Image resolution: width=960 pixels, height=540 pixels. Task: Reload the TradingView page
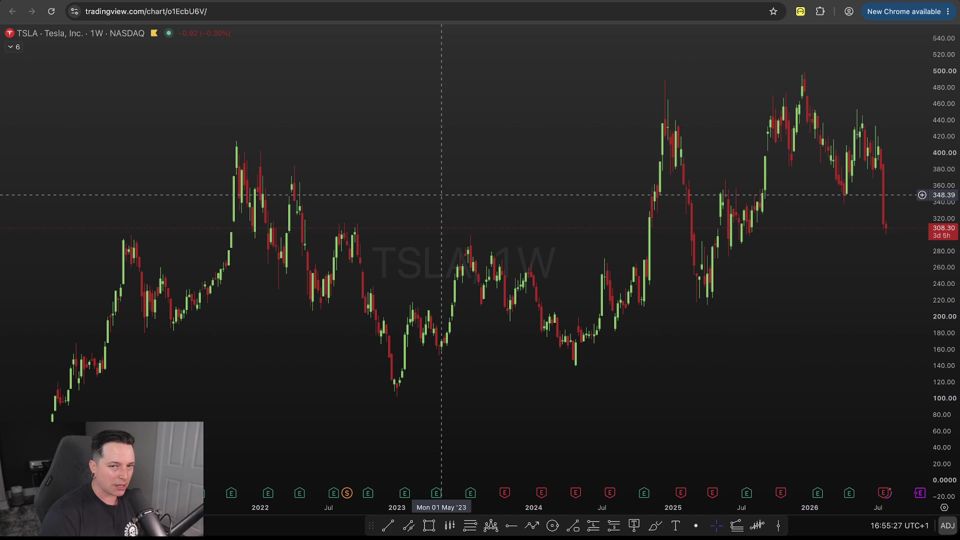coord(51,11)
